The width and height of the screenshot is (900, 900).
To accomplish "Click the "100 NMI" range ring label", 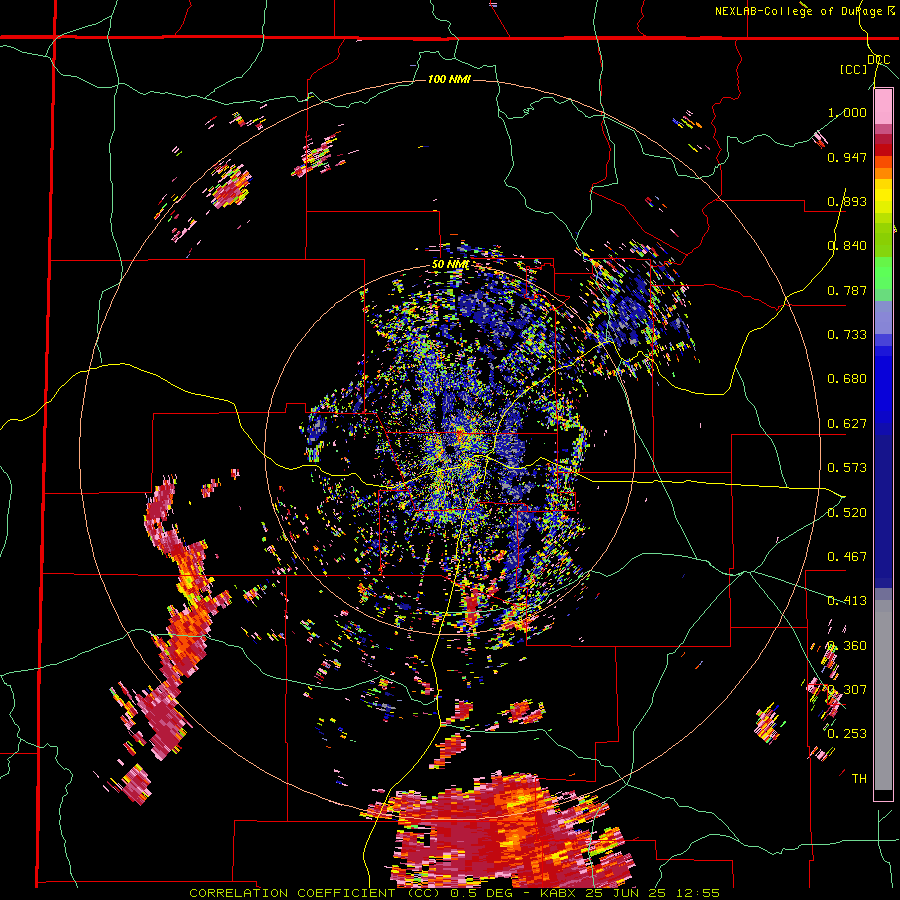I will 449,79.
